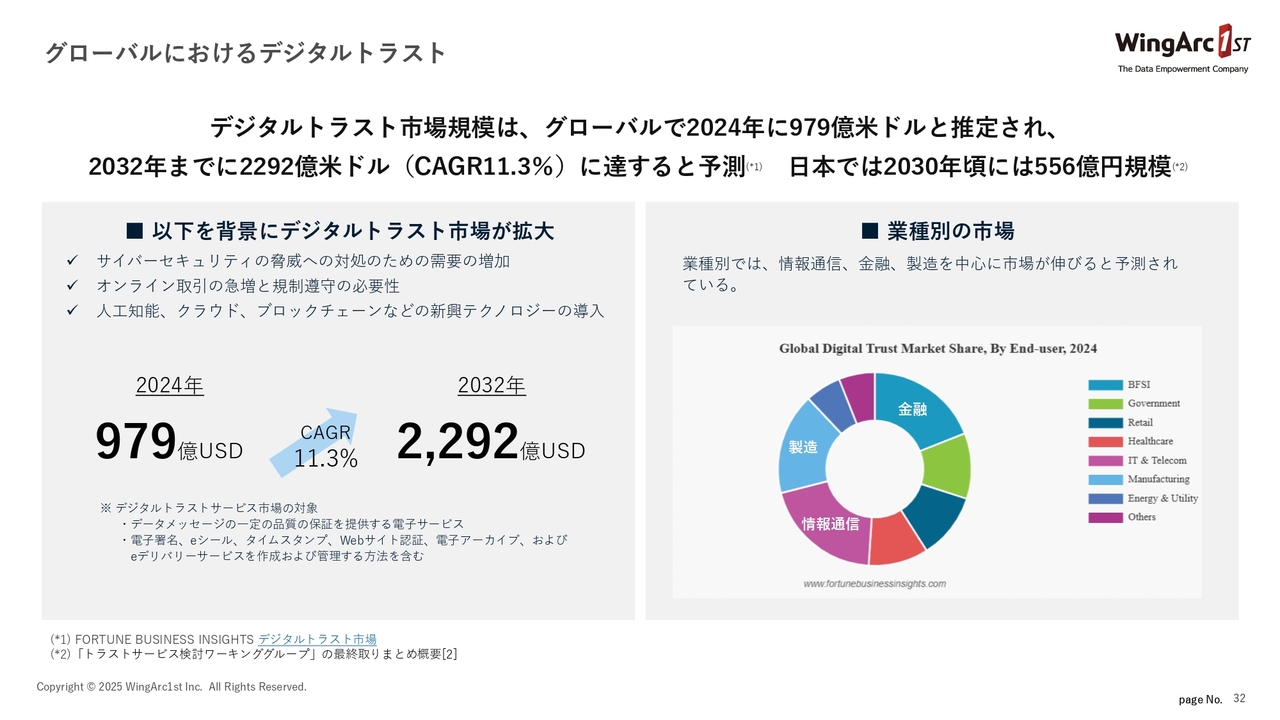The height and width of the screenshot is (720, 1280).
Task: Open the デジタルトラスト市場 footnote link
Action: (x=317, y=639)
